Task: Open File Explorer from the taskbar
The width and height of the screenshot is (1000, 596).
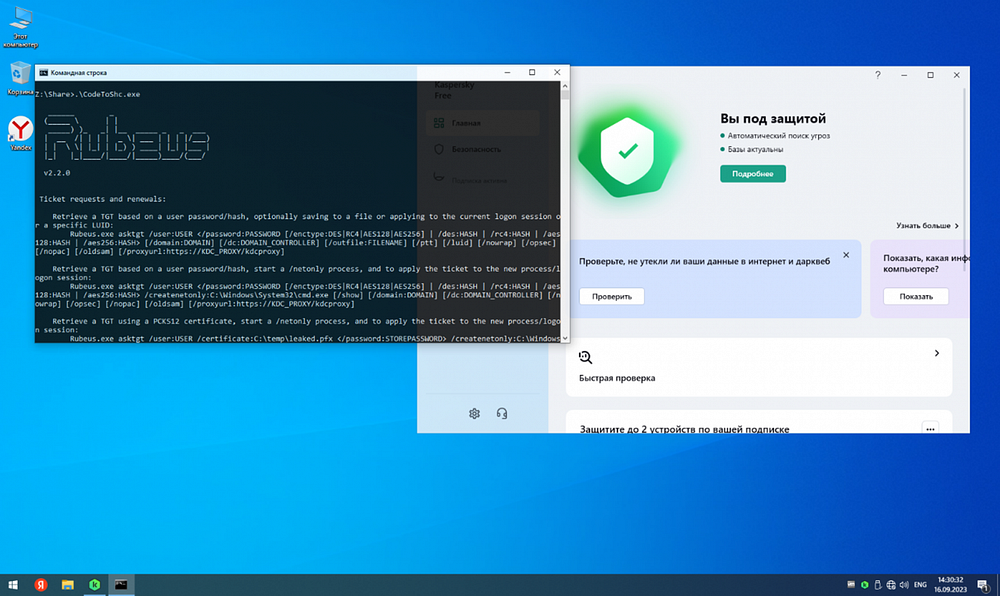Action: [x=68, y=585]
